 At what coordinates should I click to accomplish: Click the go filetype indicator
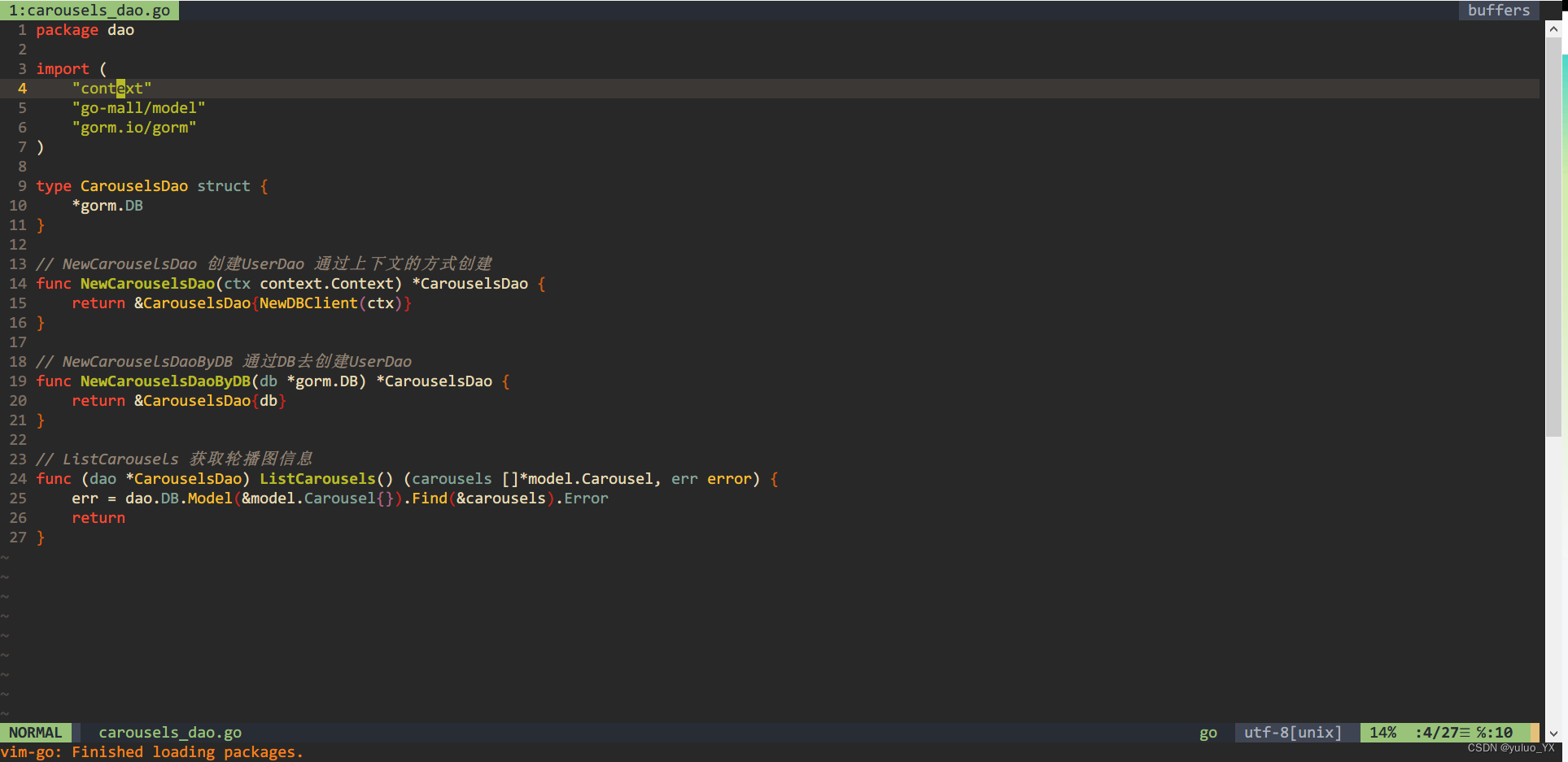click(1208, 733)
